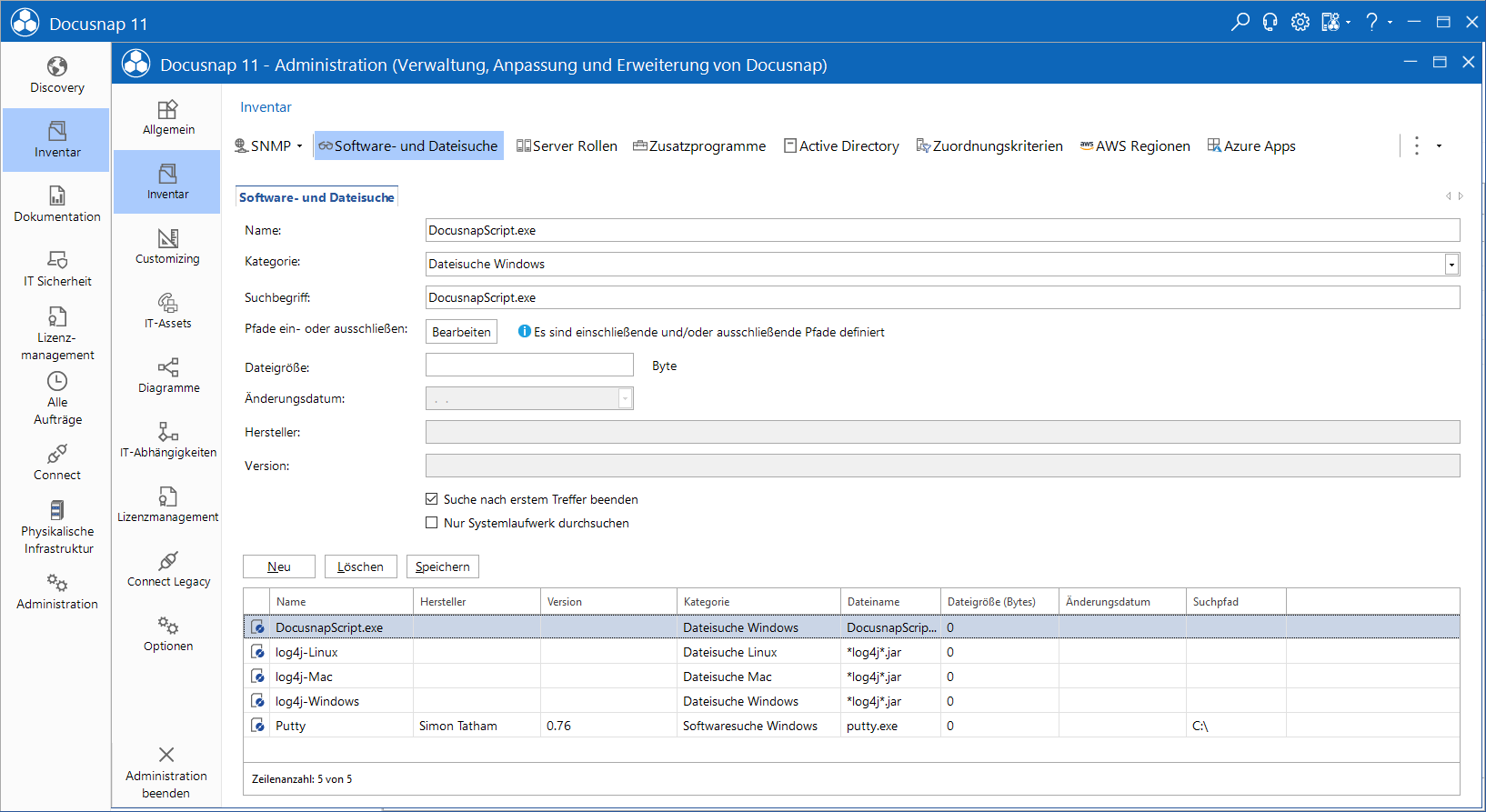The height and width of the screenshot is (812, 1486).
Task: Click the Simon Tatham Hersteller cell
Action: pos(477,726)
